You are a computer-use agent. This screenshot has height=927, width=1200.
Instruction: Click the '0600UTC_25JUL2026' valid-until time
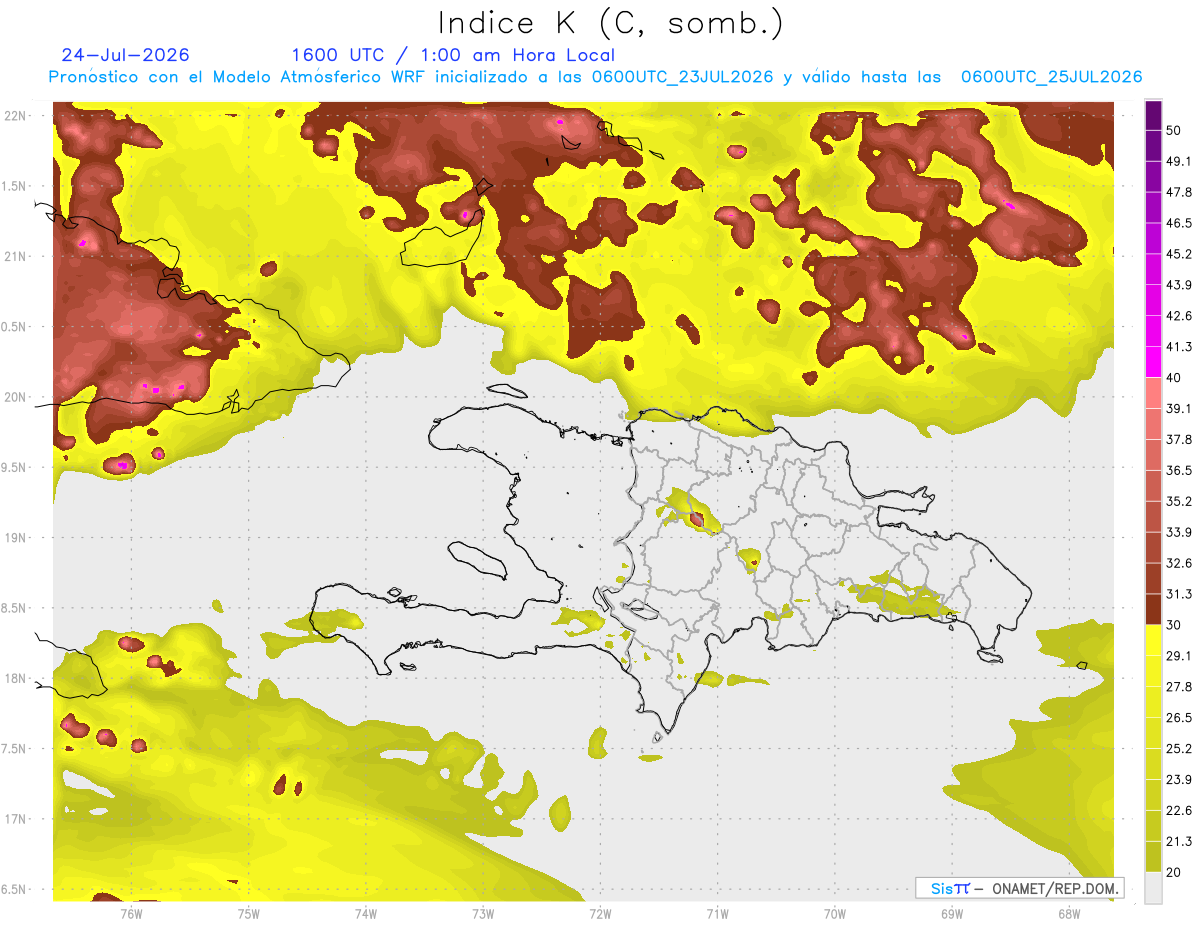(1051, 77)
